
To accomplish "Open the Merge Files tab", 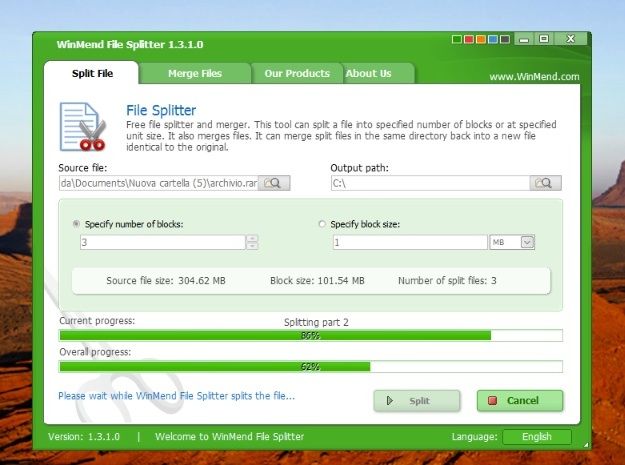I will 195,73.
